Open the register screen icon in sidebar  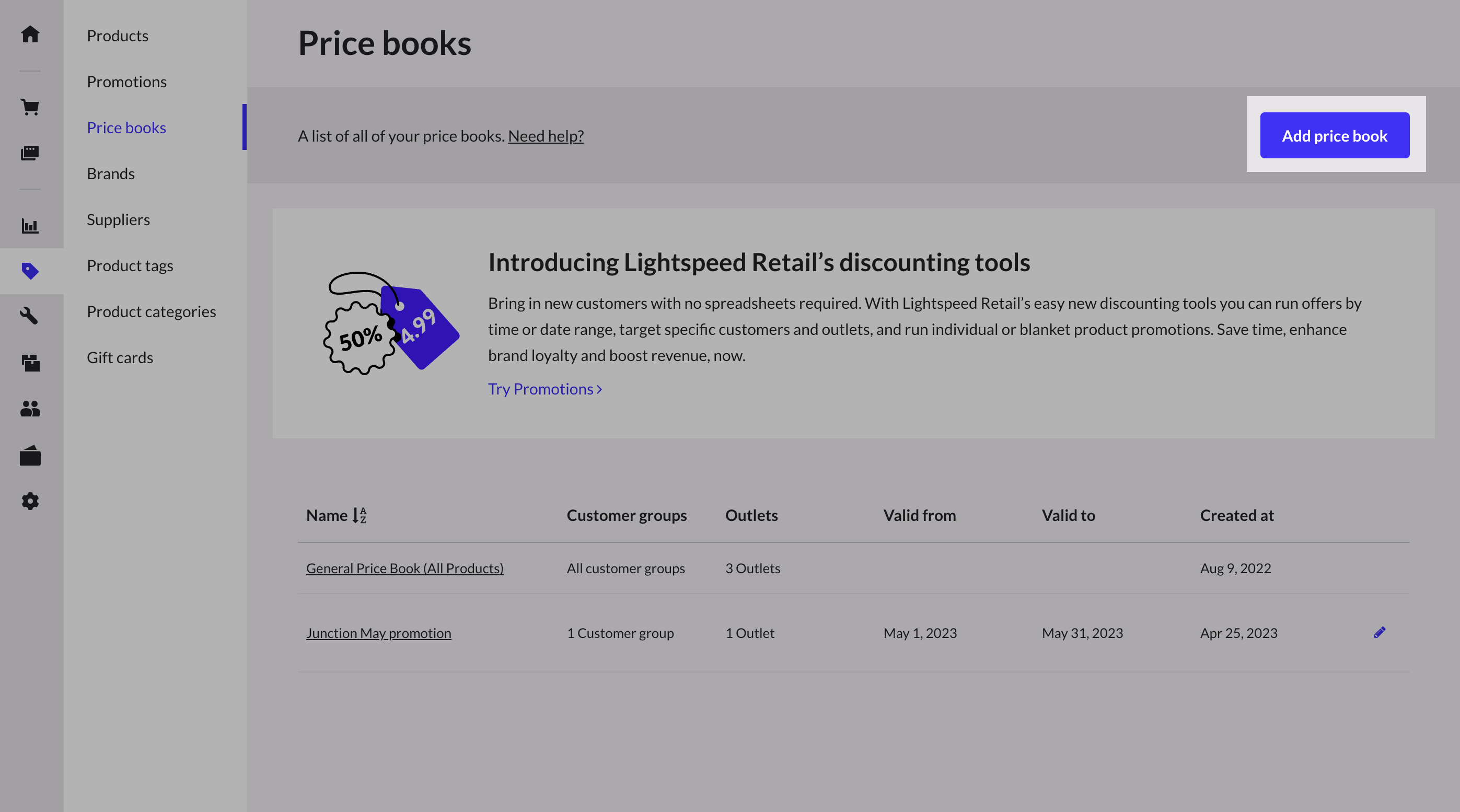(x=30, y=153)
